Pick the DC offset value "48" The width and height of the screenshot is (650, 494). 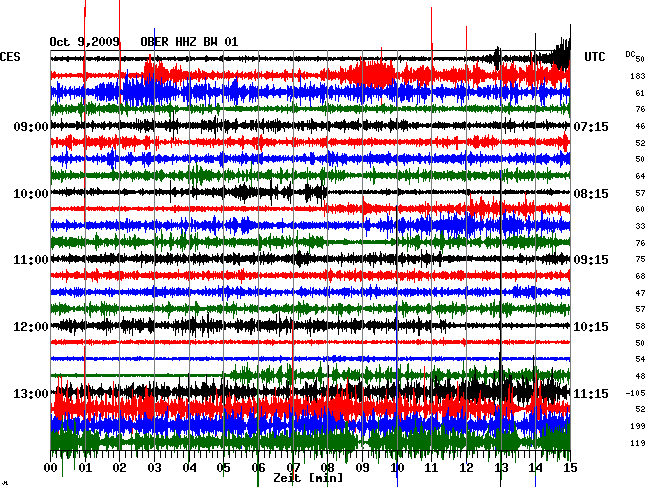pyautogui.click(x=640, y=376)
